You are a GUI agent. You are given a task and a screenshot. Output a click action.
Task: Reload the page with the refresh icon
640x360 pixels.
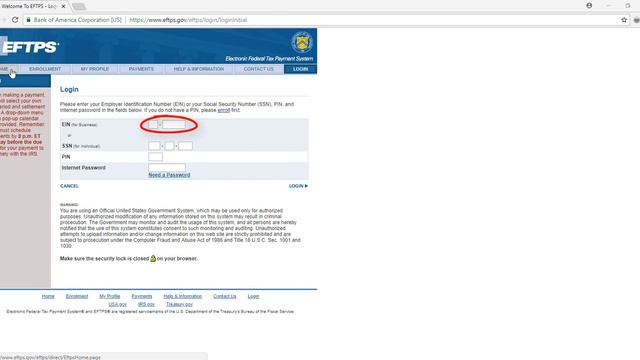15,20
